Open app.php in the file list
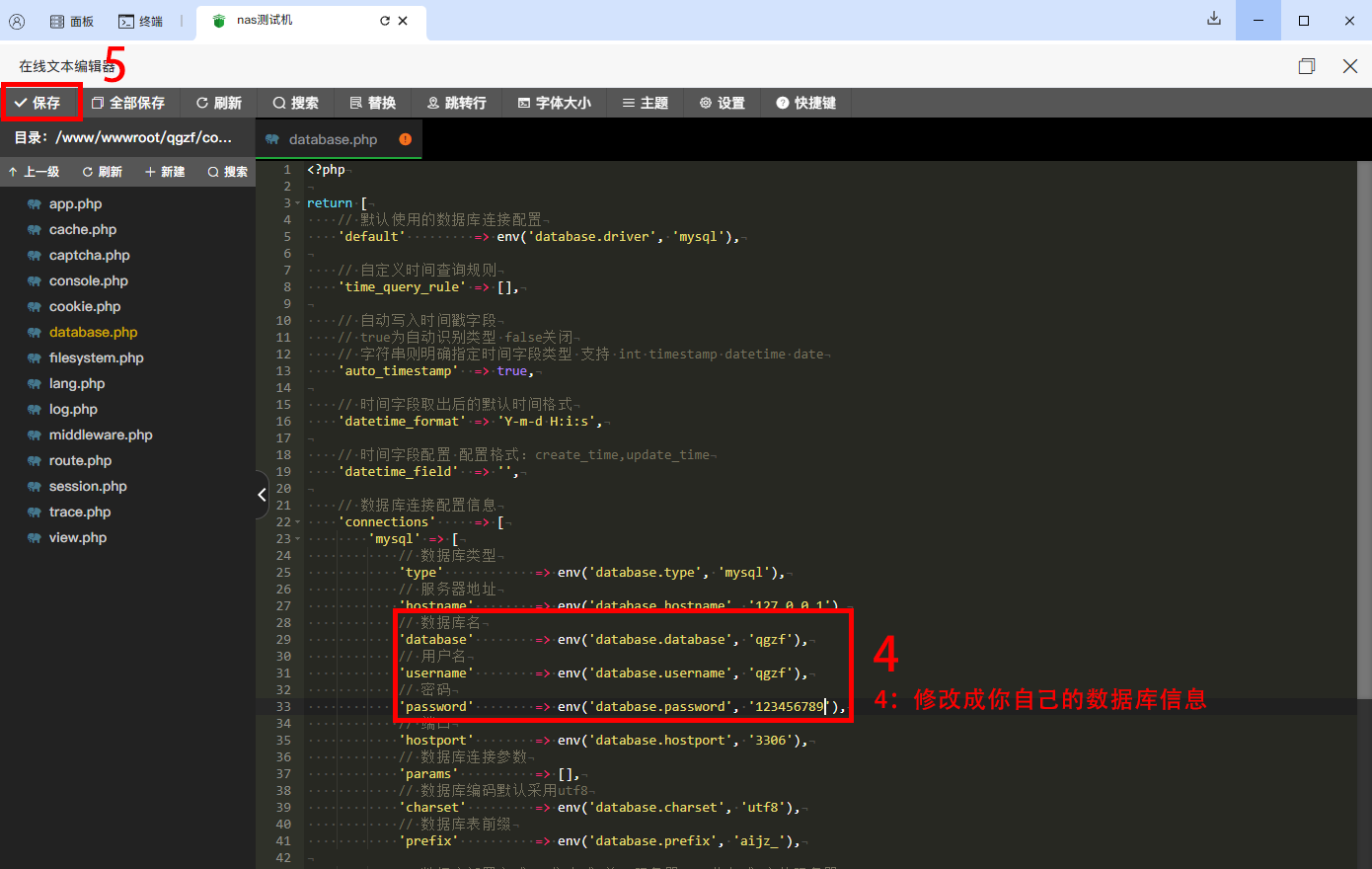 pos(75,204)
